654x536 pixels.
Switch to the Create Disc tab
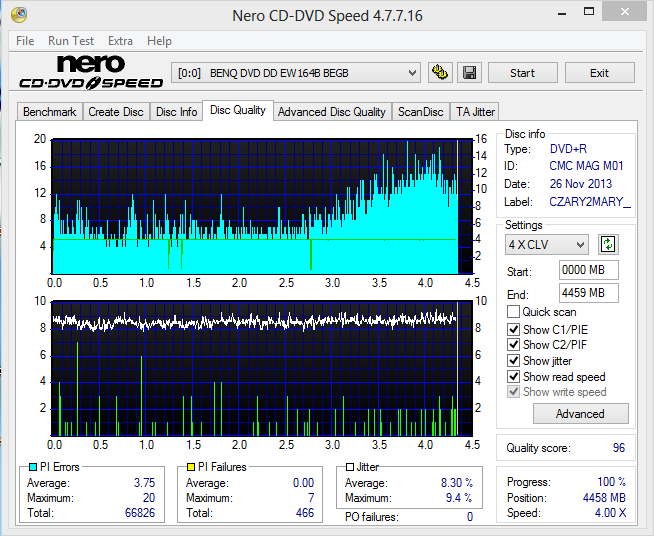pyautogui.click(x=116, y=112)
